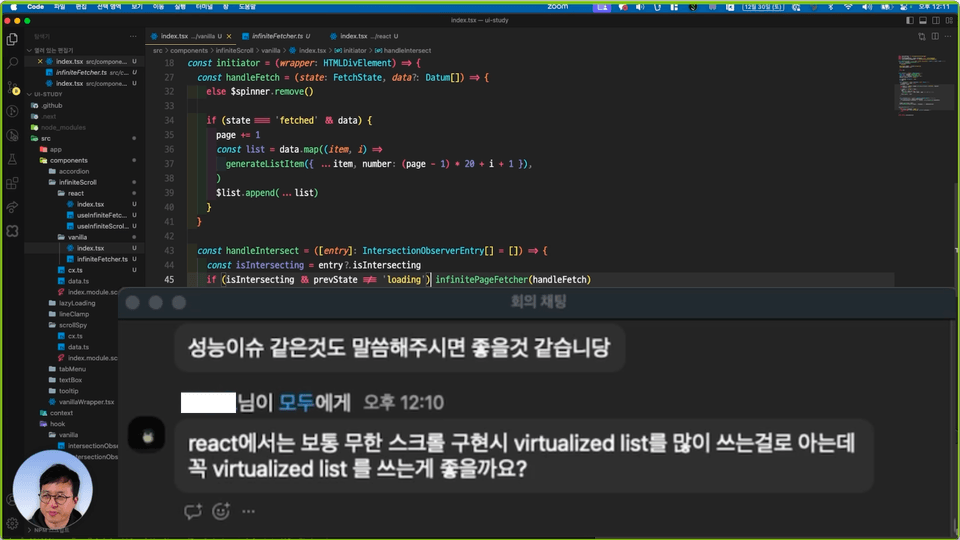Open the Code menu in menu bar
Viewport: 960px width, 540px height.
(x=36, y=7)
